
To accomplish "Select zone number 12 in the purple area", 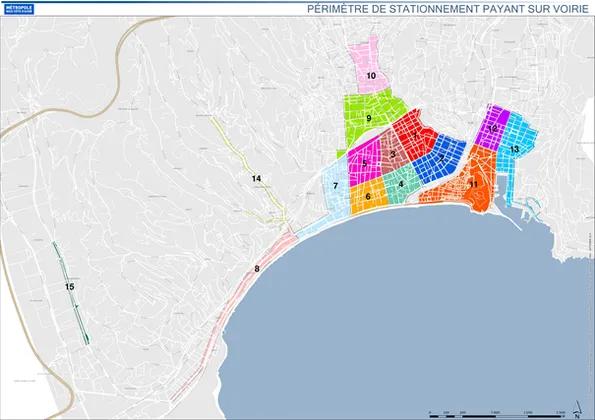I will [493, 129].
